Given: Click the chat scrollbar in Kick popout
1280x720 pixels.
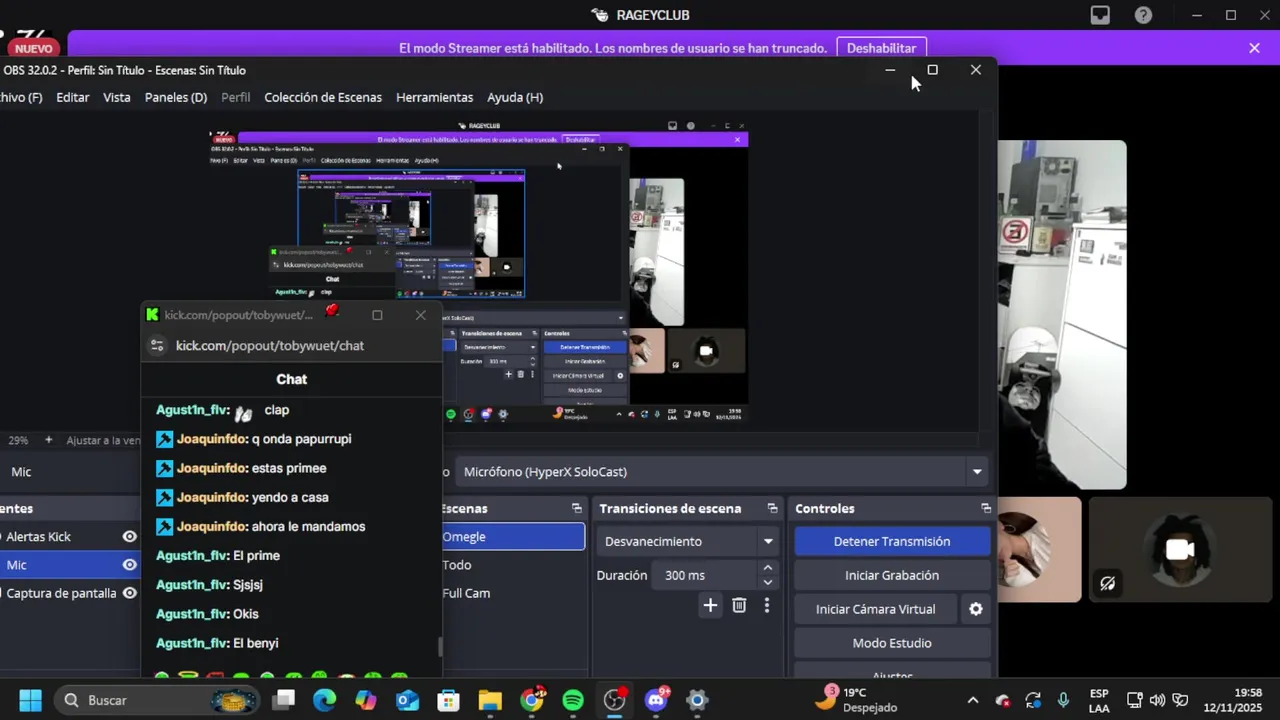Looking at the screenshot, I should pos(440,647).
